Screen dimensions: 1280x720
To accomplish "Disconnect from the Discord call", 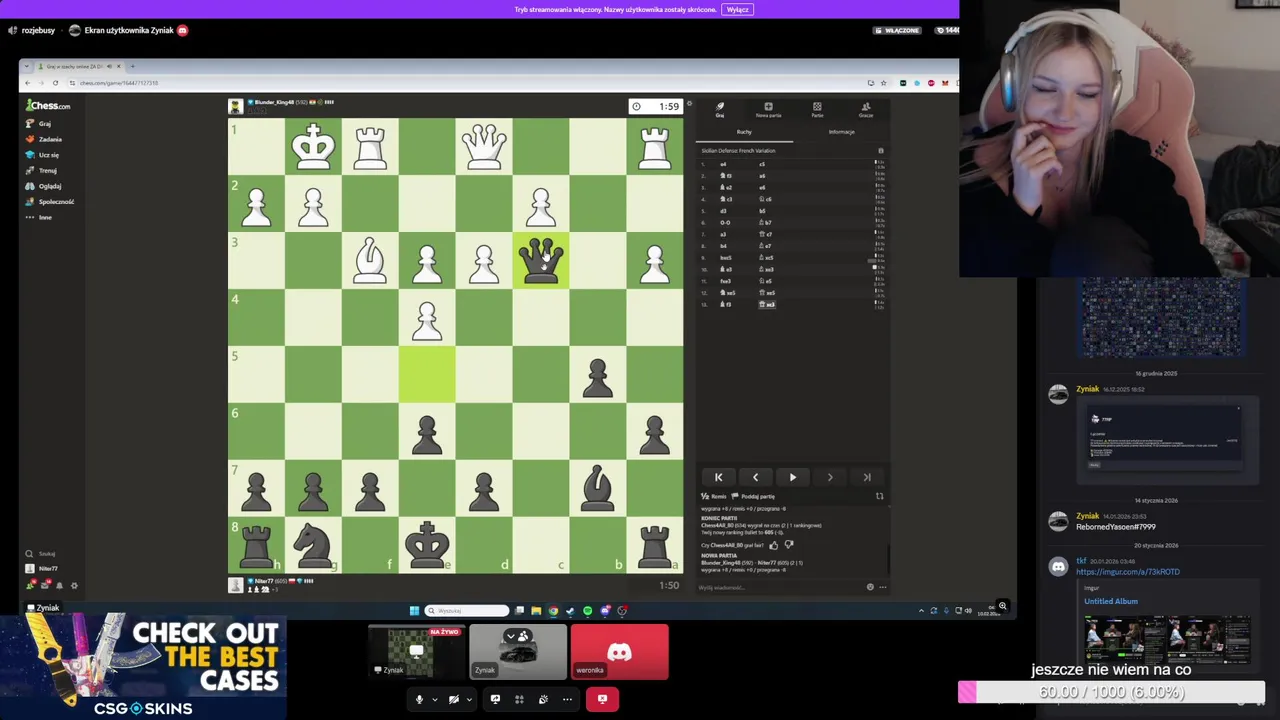I will coord(602,699).
